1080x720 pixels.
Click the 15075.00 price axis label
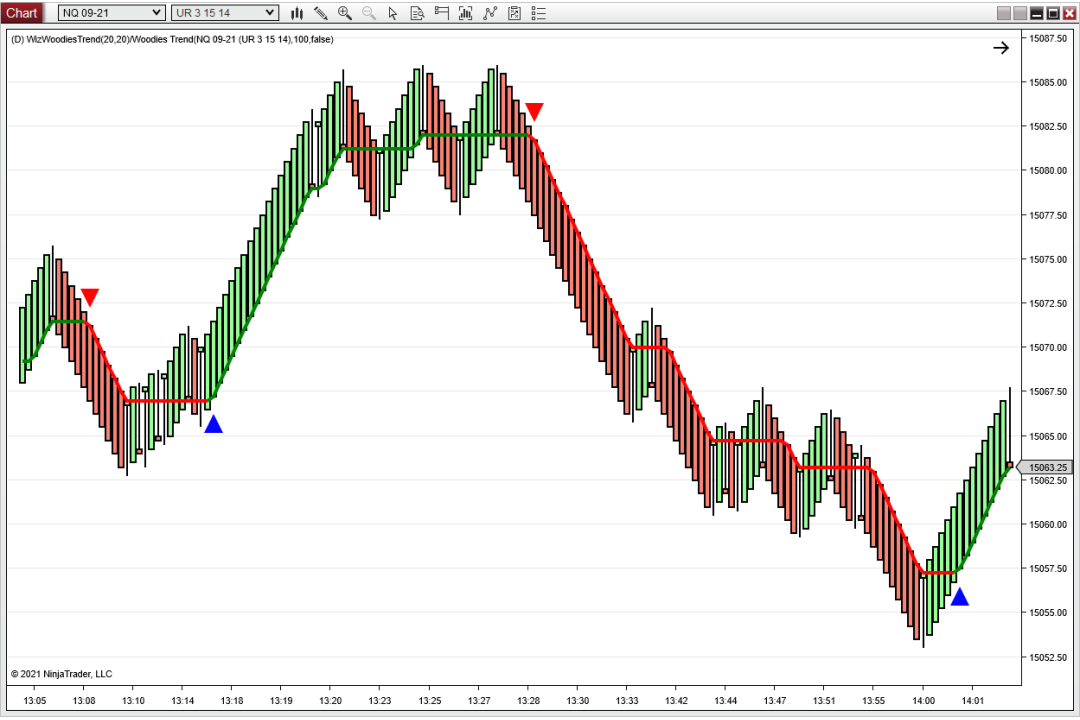pos(1048,259)
